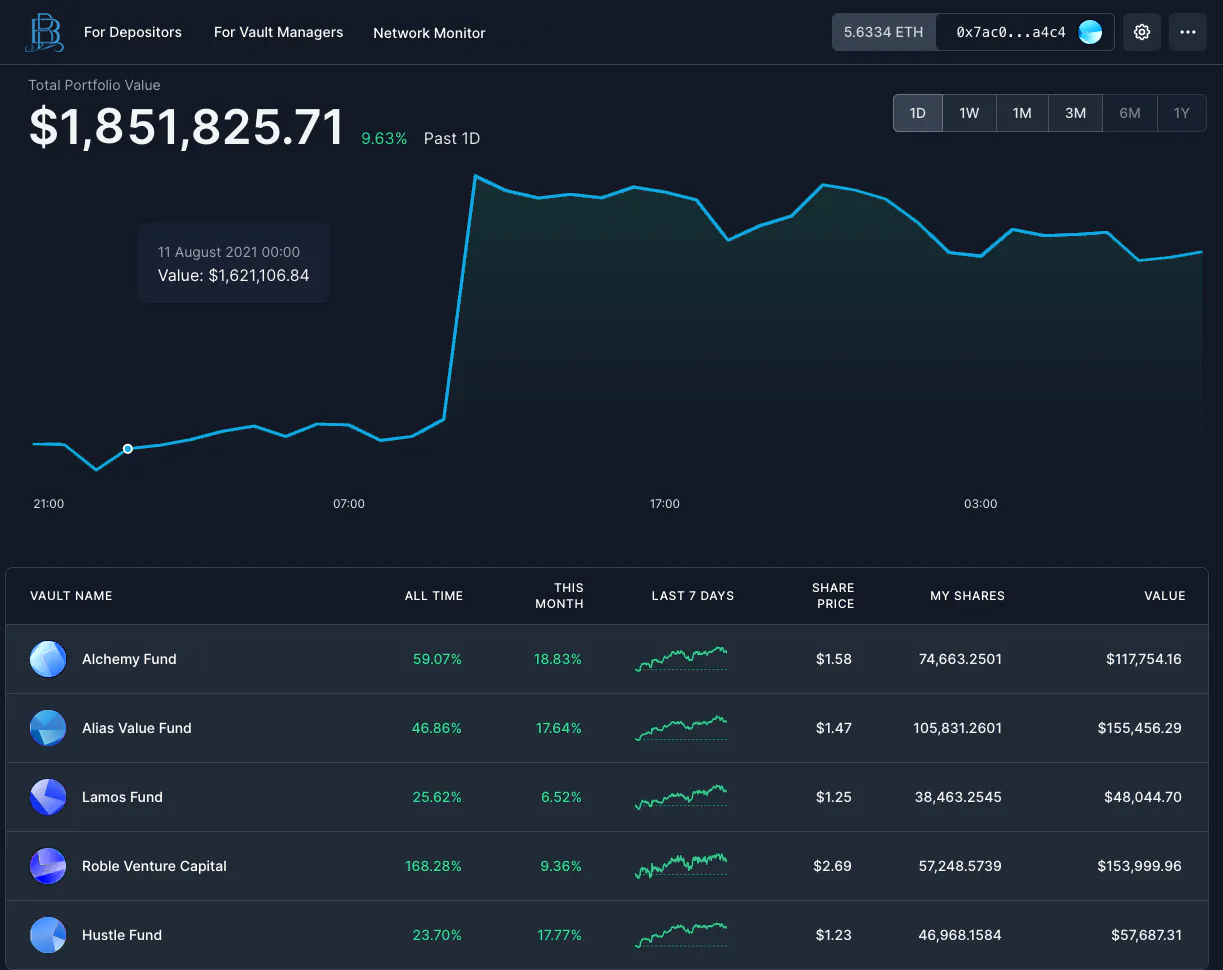Open the For Depositors page
Image resolution: width=1223 pixels, height=970 pixels.
click(133, 32)
